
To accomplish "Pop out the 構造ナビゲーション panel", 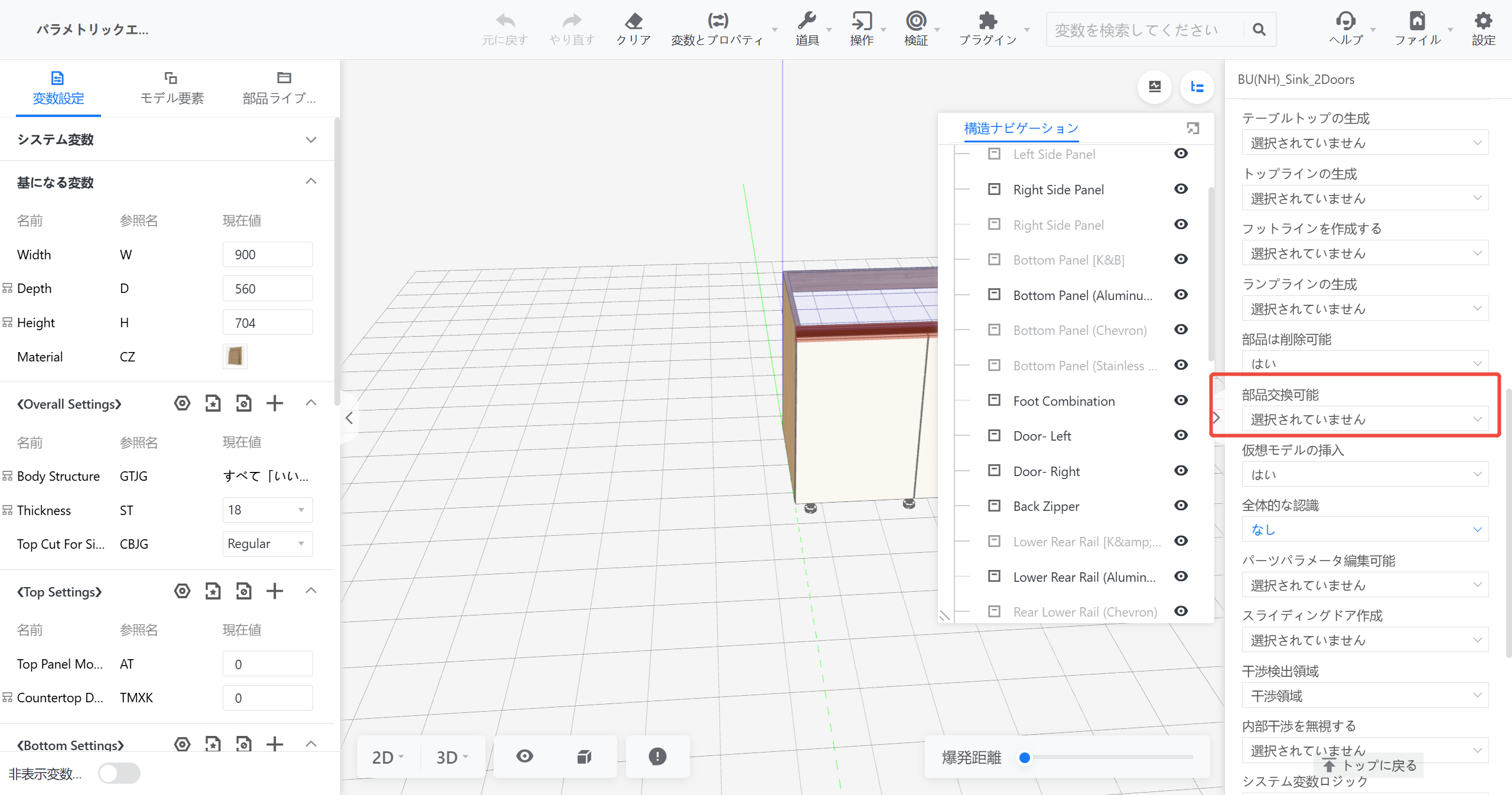I will pos(1193,128).
